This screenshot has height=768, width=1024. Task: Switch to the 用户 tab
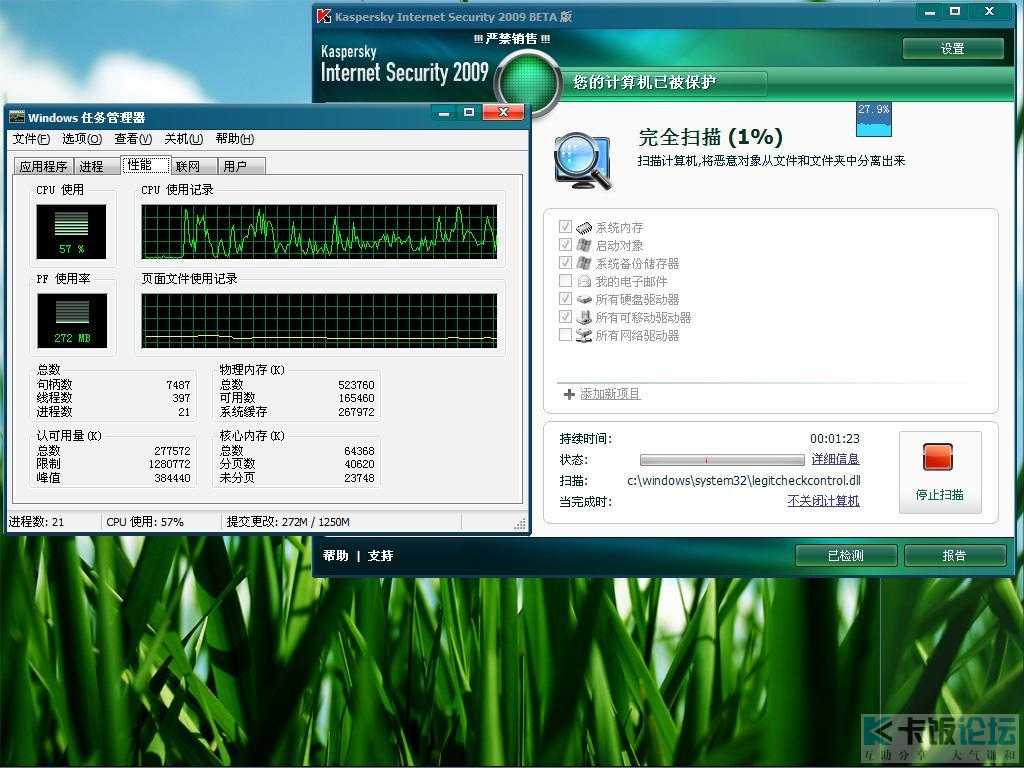point(241,167)
